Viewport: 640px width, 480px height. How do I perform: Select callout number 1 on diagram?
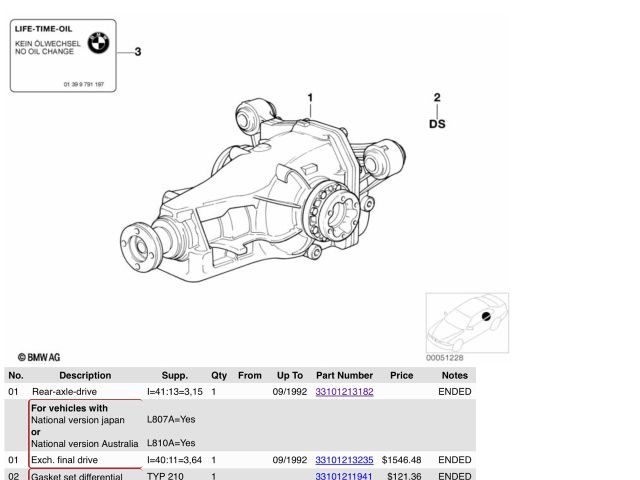[310, 98]
